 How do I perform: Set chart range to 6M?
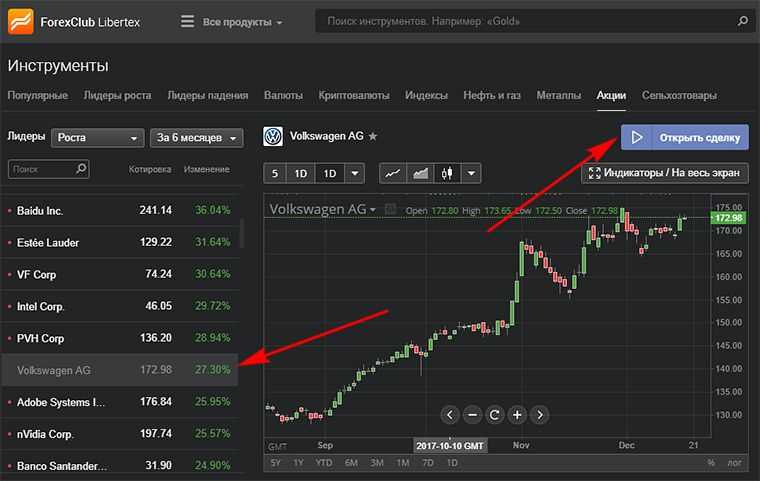(x=351, y=463)
